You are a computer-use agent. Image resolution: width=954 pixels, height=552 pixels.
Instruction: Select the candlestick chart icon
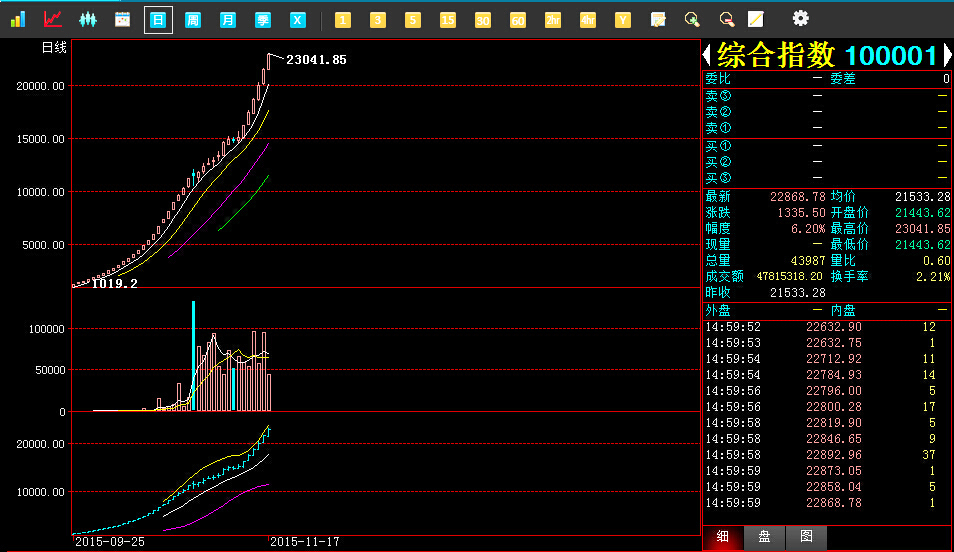point(88,19)
